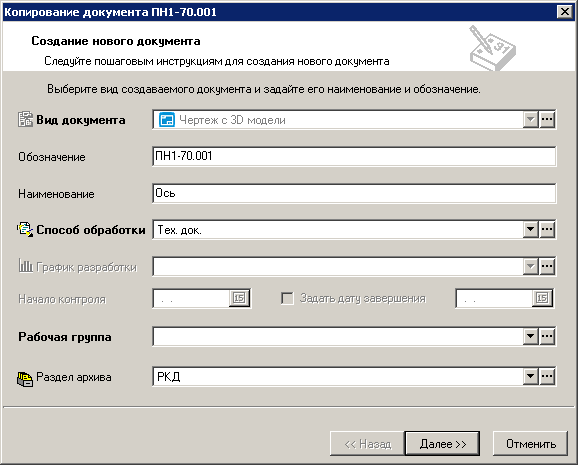Image resolution: width=578 pixels, height=465 pixels.
Task: Open calendar picker for completion date
Action: (542, 298)
